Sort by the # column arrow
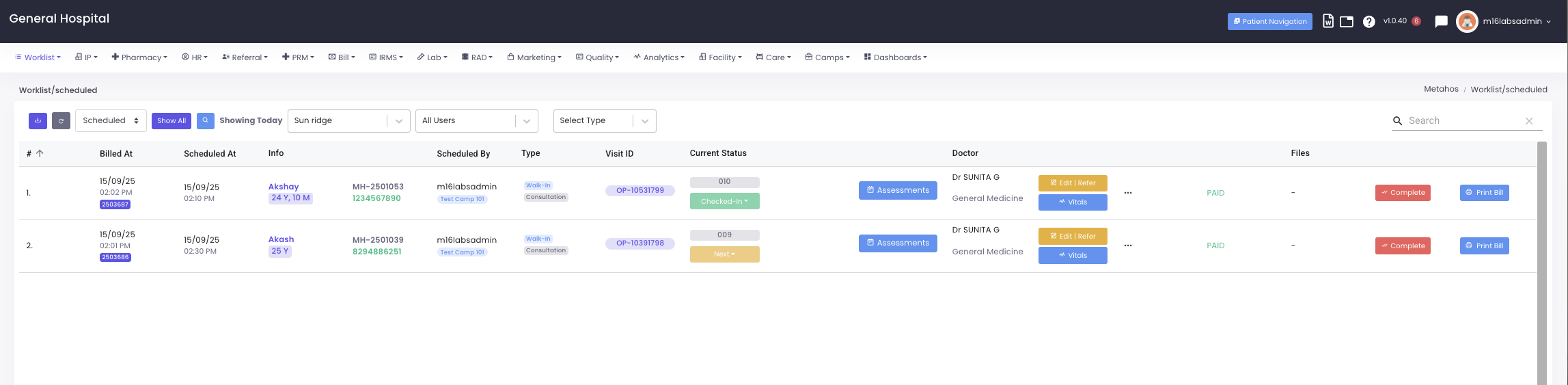Screen dimensions: 1568x385 coord(40,153)
